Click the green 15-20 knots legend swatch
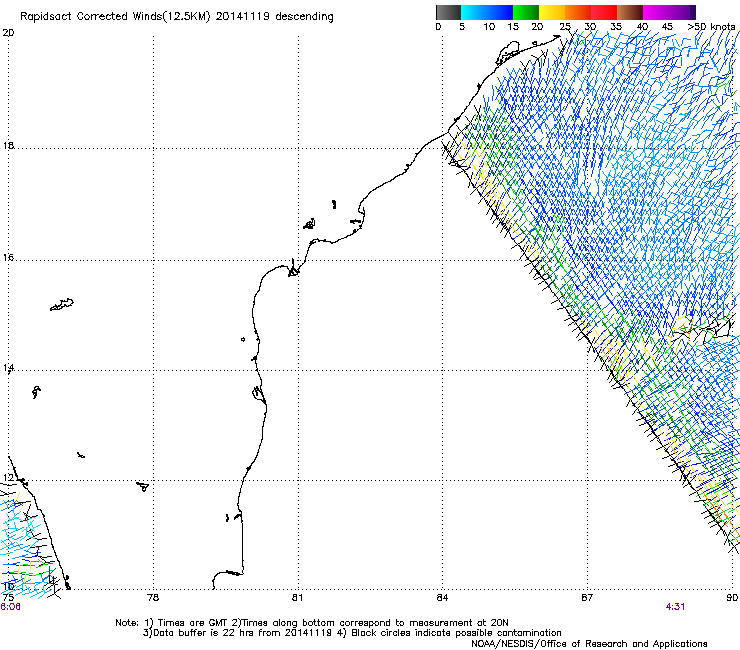 coord(526,12)
